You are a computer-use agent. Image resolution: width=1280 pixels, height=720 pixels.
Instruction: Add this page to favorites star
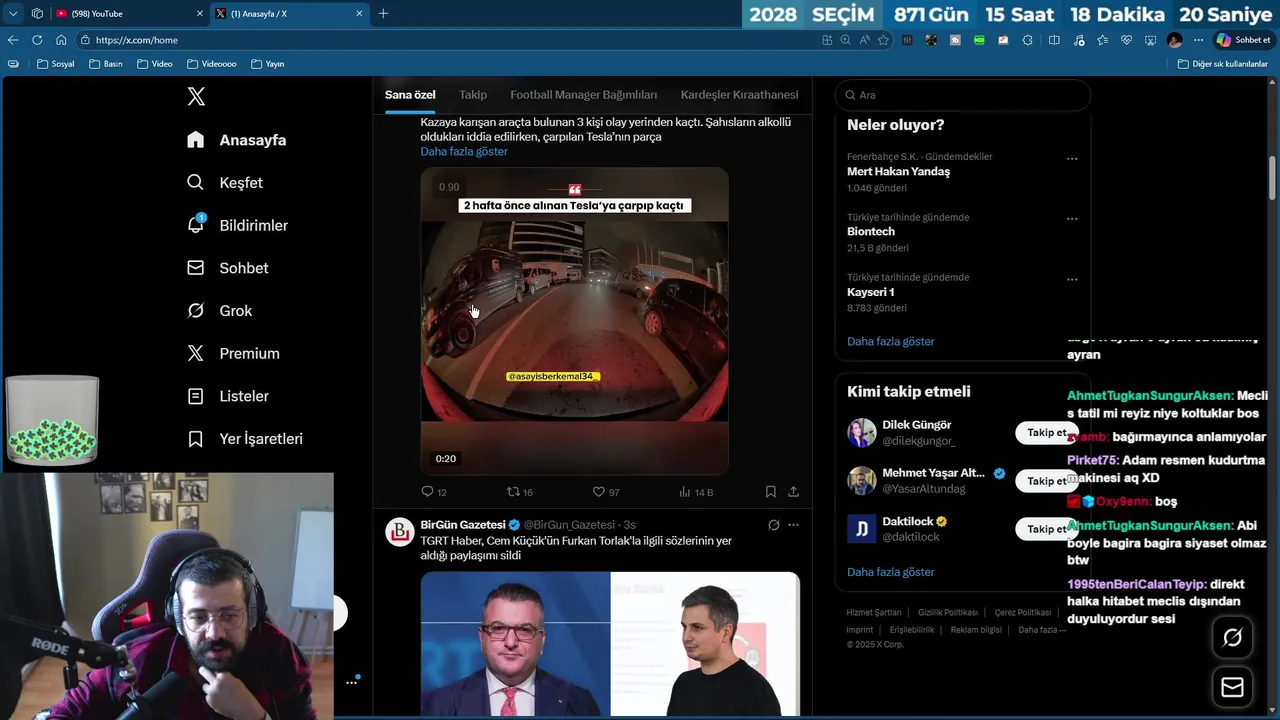pos(883,40)
